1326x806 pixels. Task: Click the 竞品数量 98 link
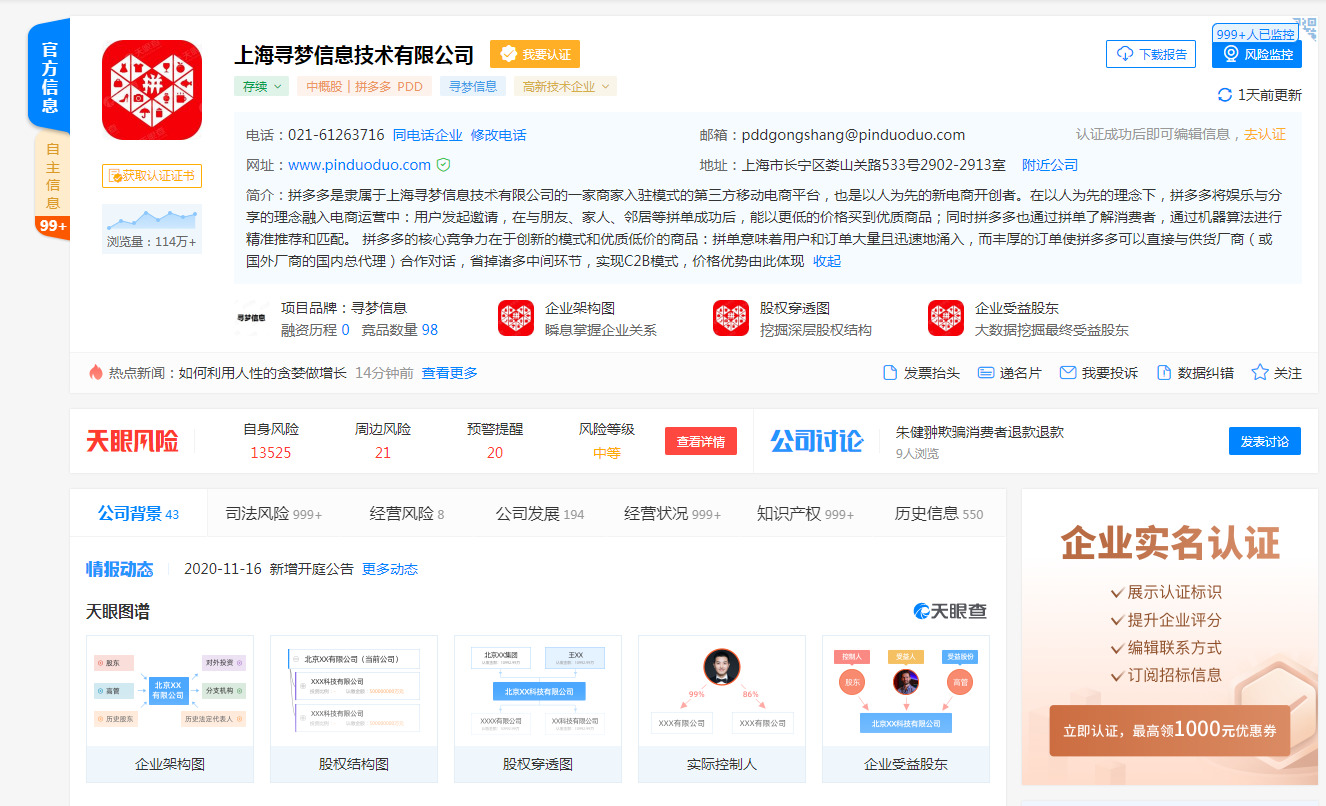tap(400, 329)
